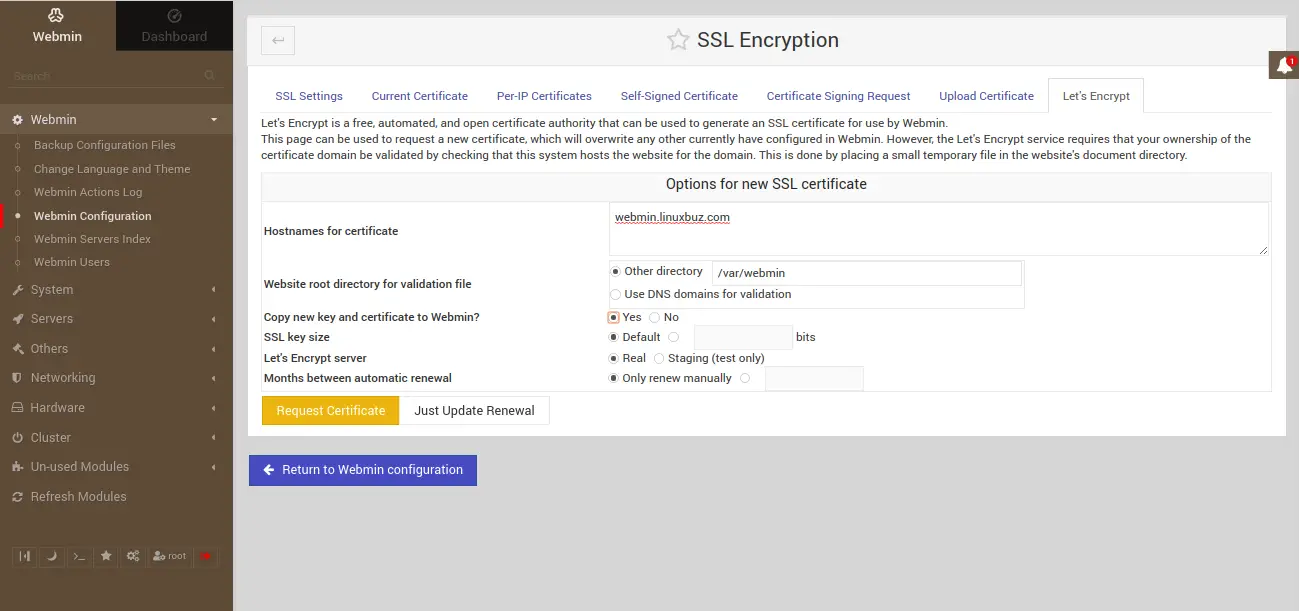This screenshot has width=1299, height=611.
Task: Click the Request Certificate button
Action: [x=330, y=411]
